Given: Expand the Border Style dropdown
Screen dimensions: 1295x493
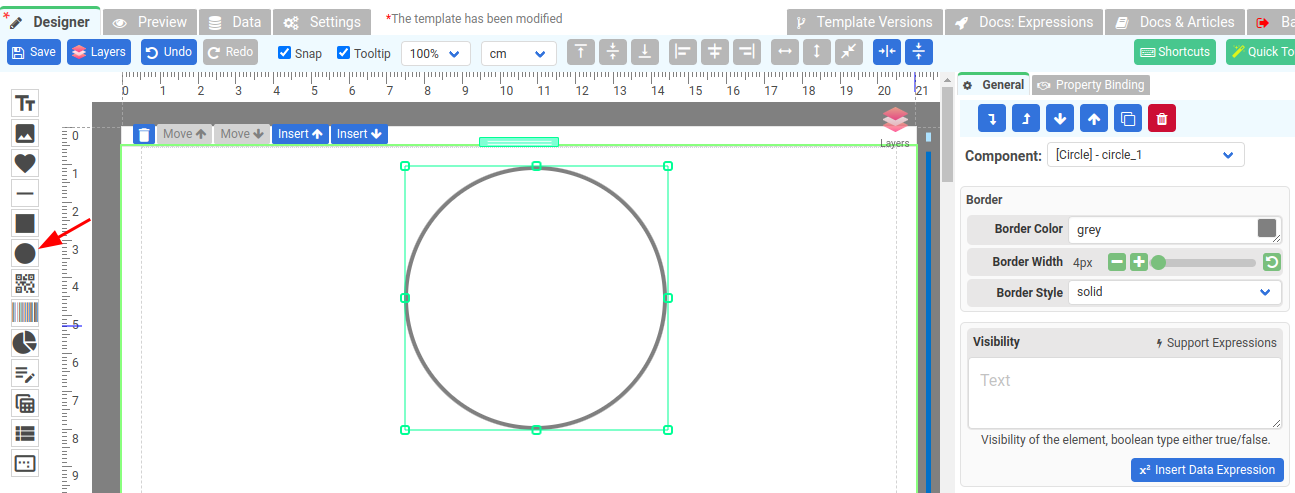Looking at the screenshot, I should [x=1174, y=292].
